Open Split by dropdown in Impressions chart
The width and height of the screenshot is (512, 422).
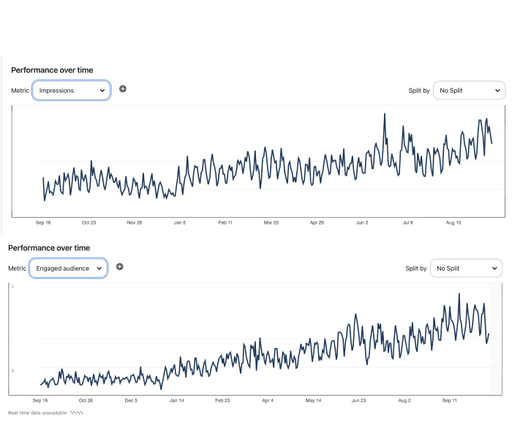tap(469, 90)
